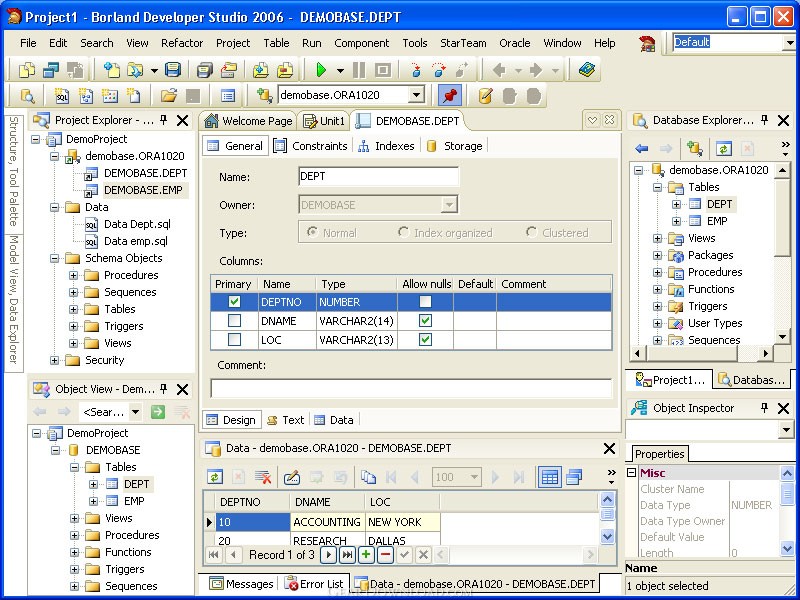
Task: Click the connection icon beside demobase.ORA1020 combo
Action: [264, 95]
